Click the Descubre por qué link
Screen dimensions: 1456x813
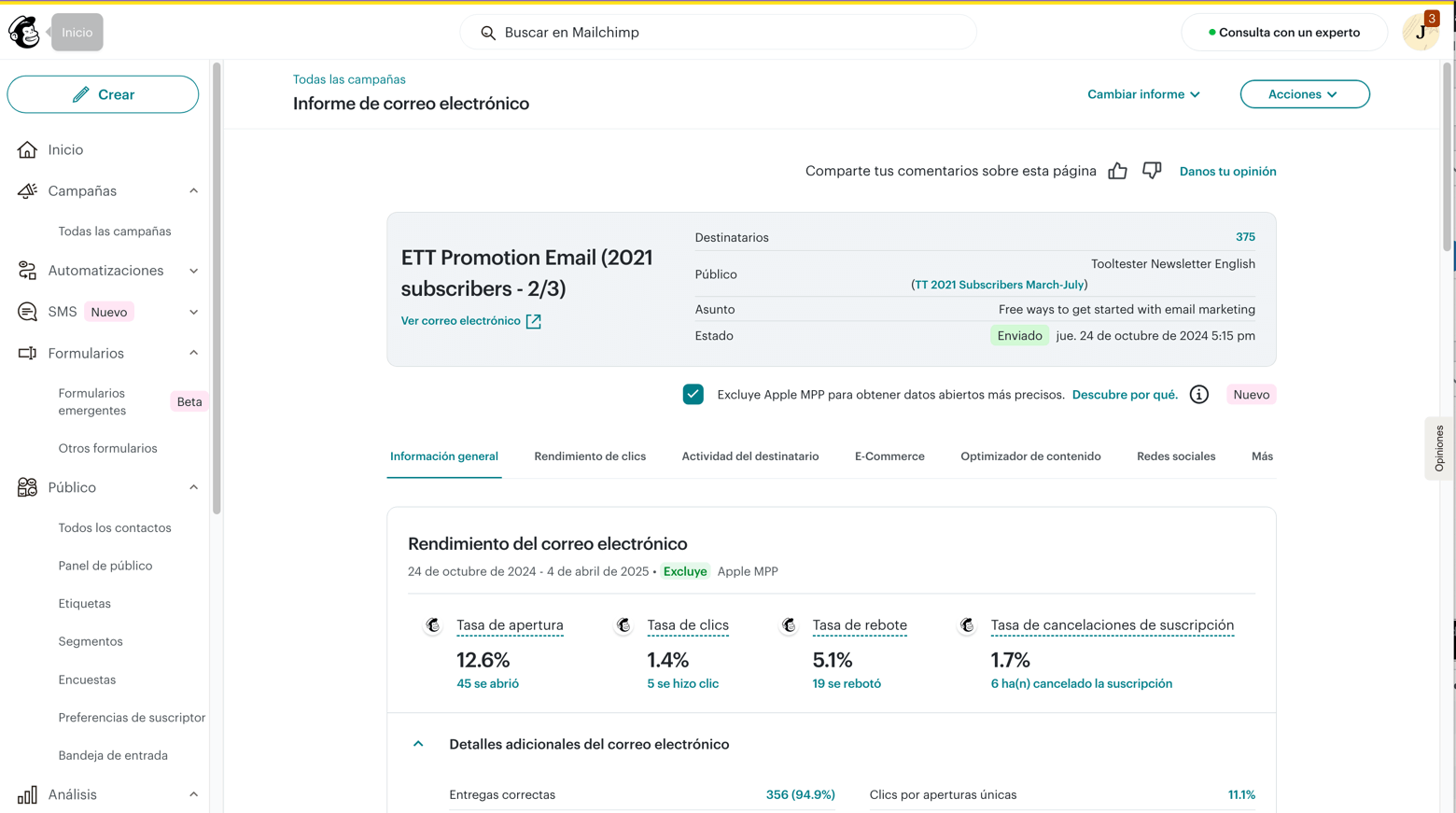pos(1125,395)
